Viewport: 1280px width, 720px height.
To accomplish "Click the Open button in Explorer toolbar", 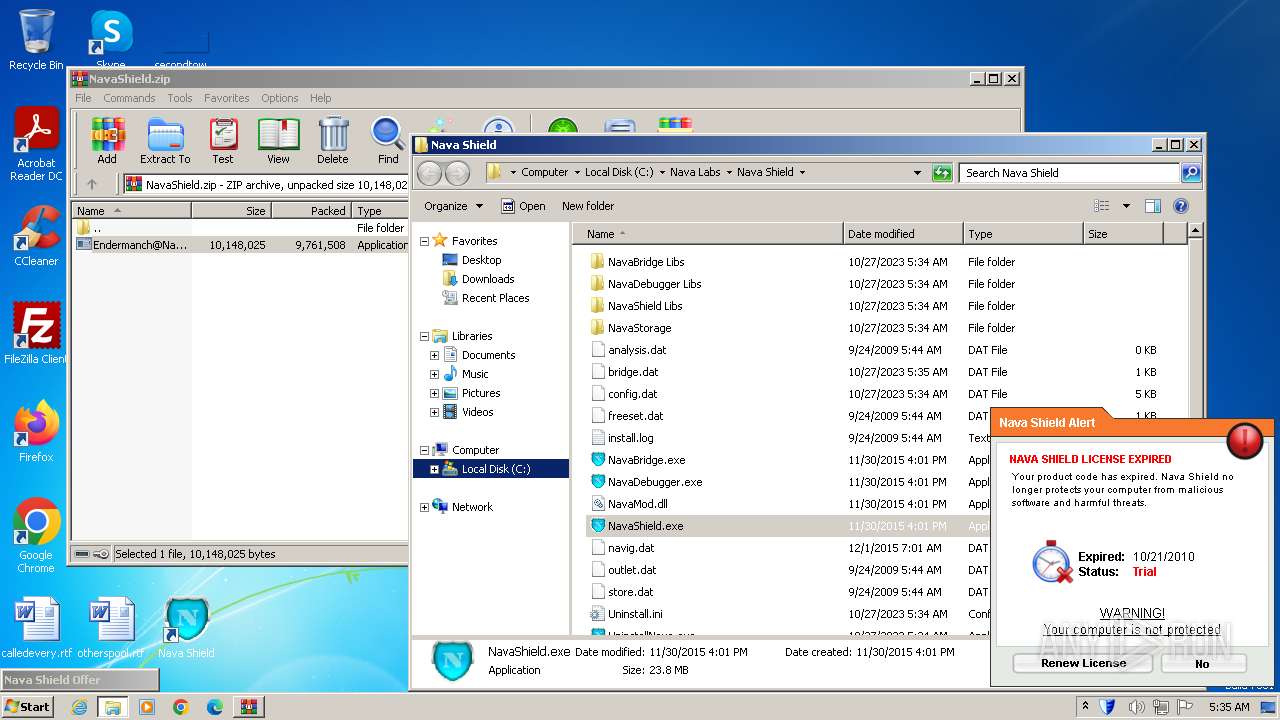I will click(x=523, y=206).
